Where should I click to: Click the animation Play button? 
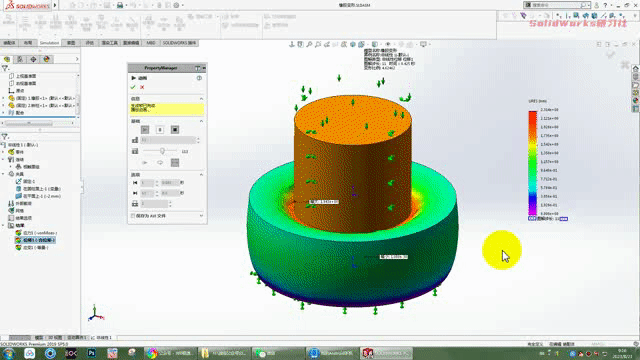pos(145,130)
